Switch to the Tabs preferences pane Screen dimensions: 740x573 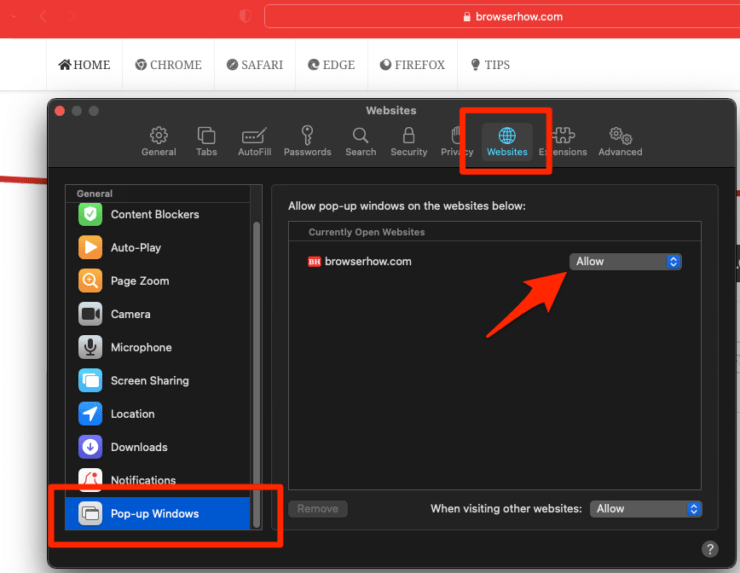tap(206, 141)
